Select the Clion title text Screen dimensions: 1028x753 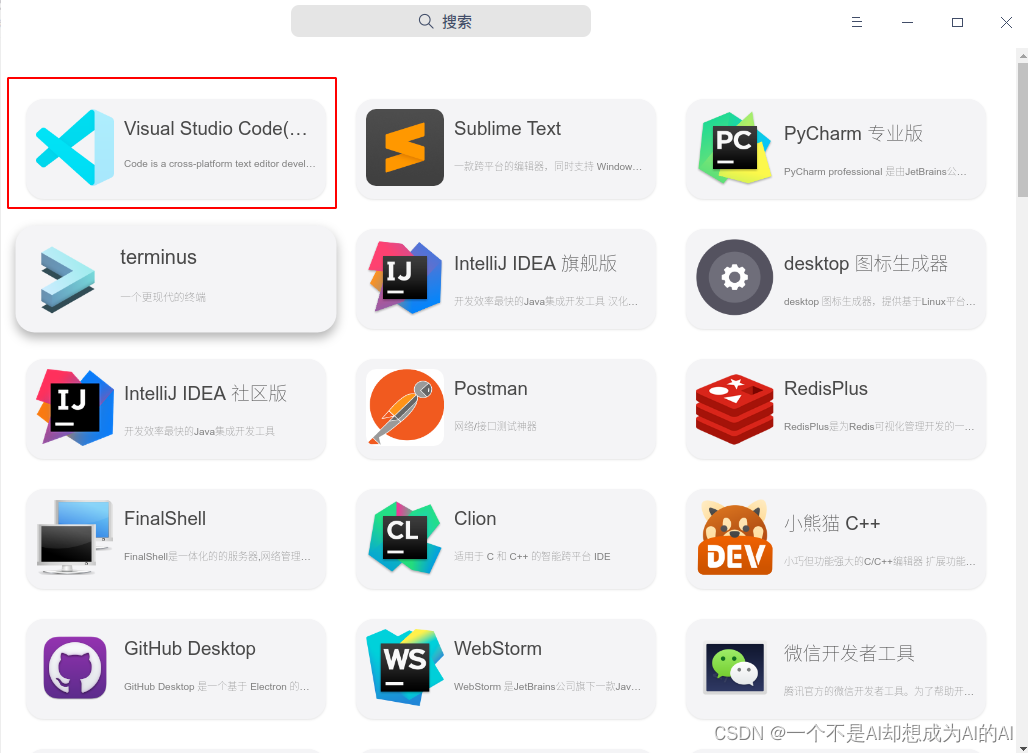pyautogui.click(x=475, y=518)
